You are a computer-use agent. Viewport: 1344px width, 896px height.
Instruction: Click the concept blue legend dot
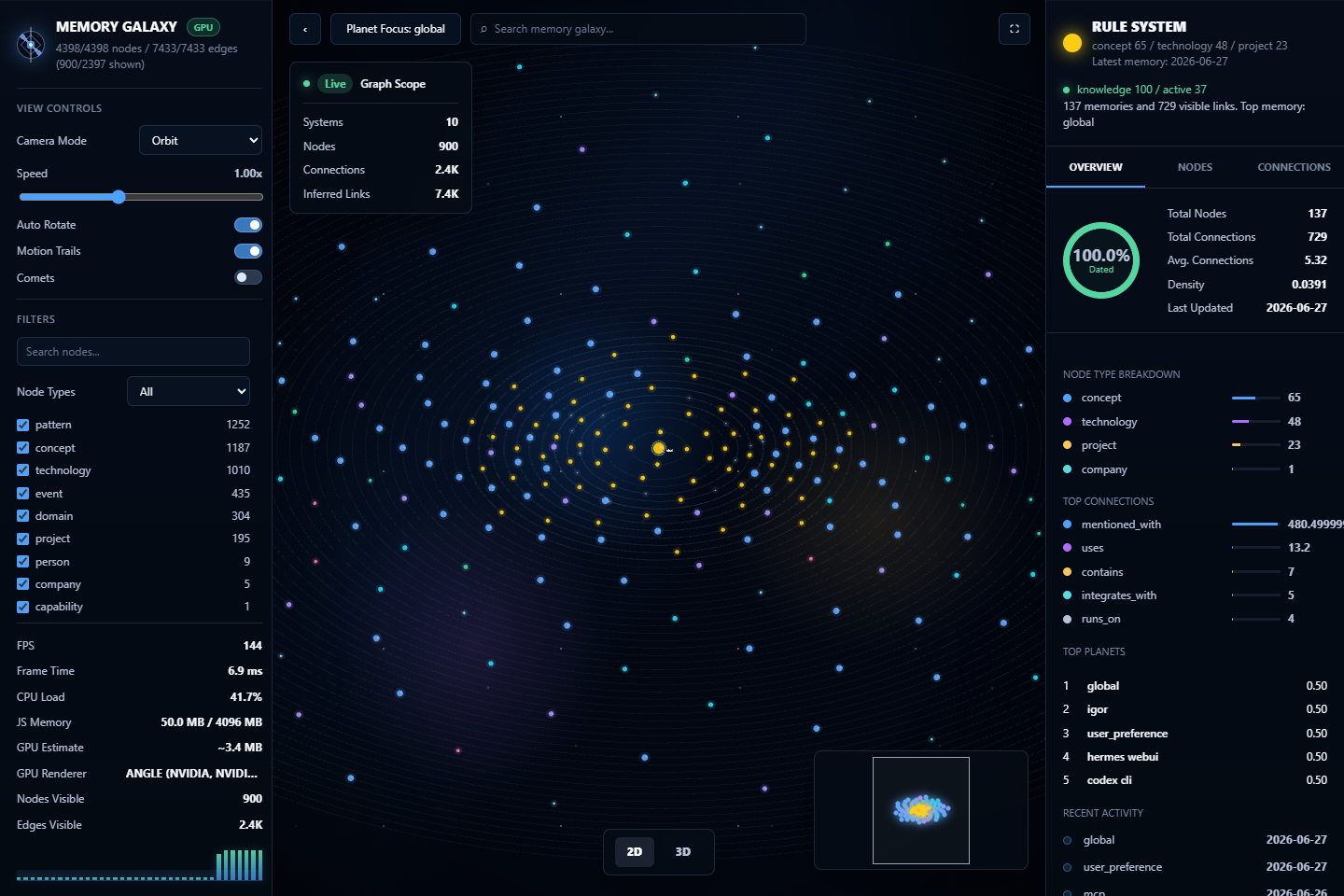1068,398
